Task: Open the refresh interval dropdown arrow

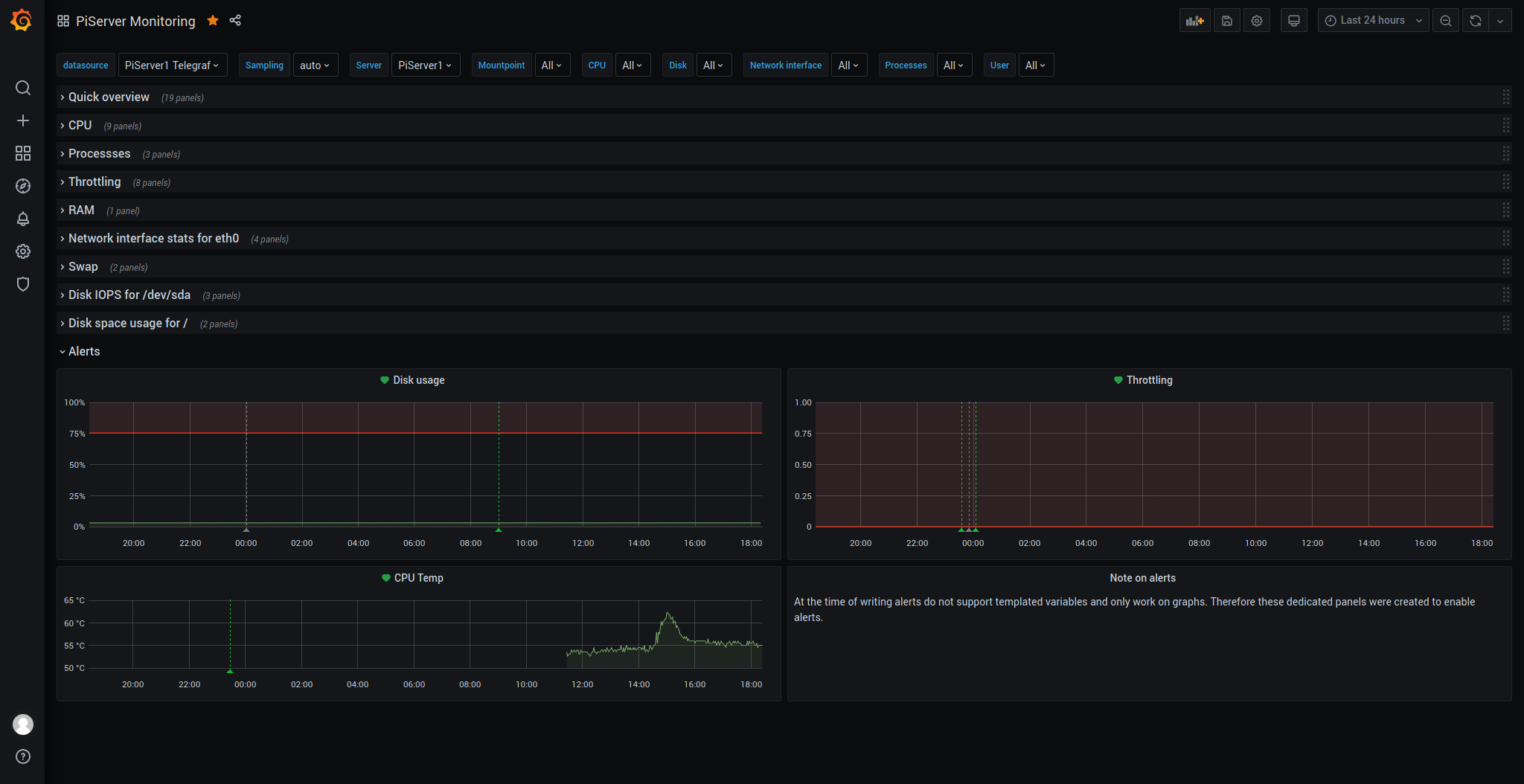Action: pyautogui.click(x=1500, y=21)
